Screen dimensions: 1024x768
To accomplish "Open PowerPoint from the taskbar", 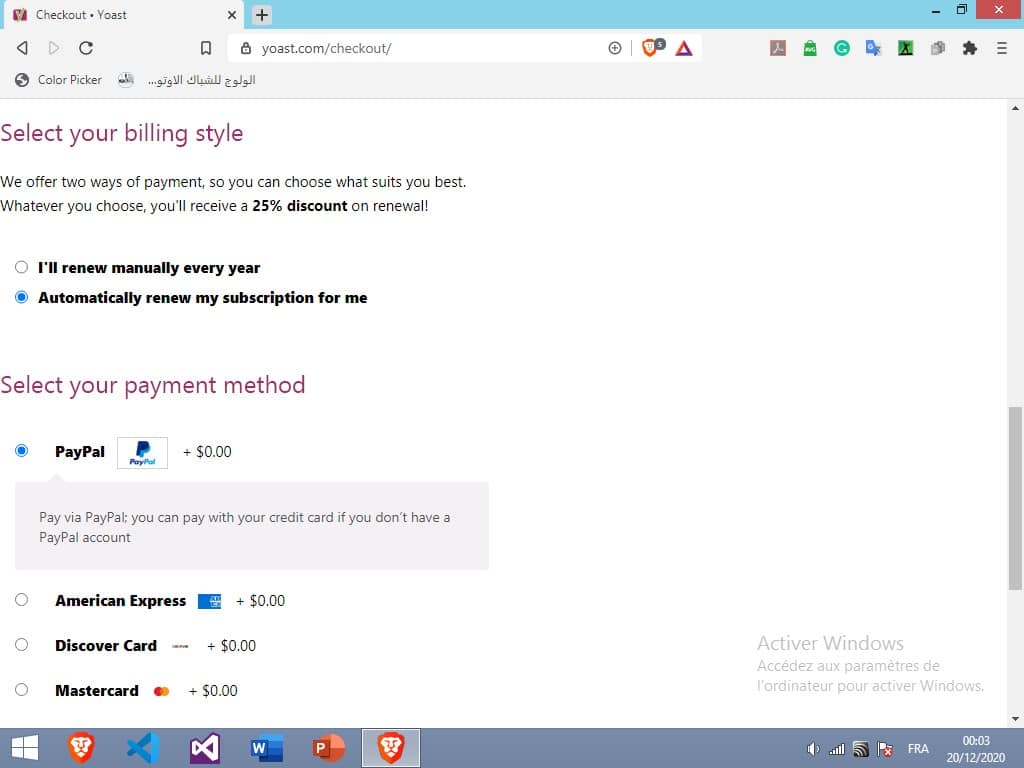I will (329, 748).
